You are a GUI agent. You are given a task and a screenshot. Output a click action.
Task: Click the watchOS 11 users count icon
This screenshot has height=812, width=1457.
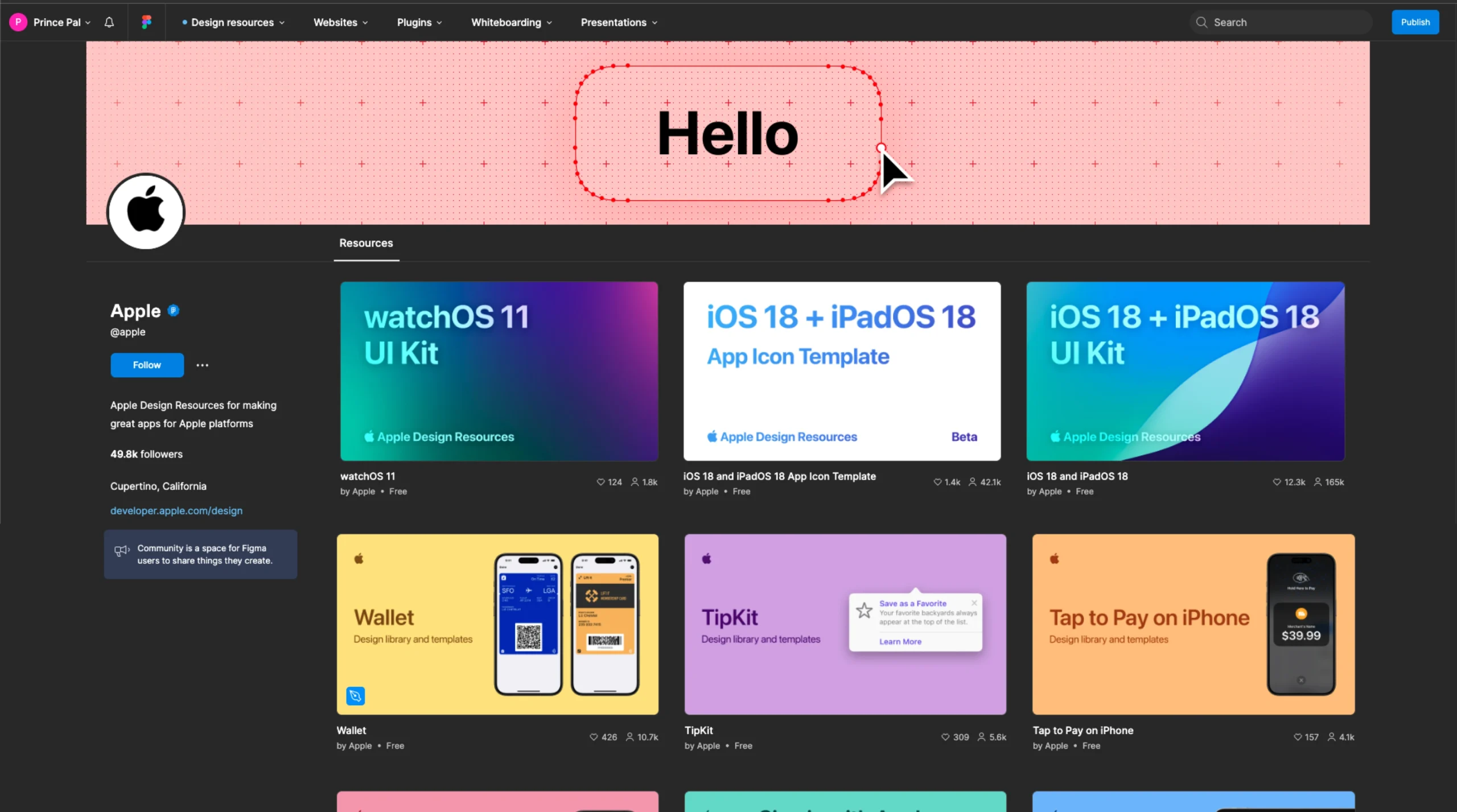(635, 482)
